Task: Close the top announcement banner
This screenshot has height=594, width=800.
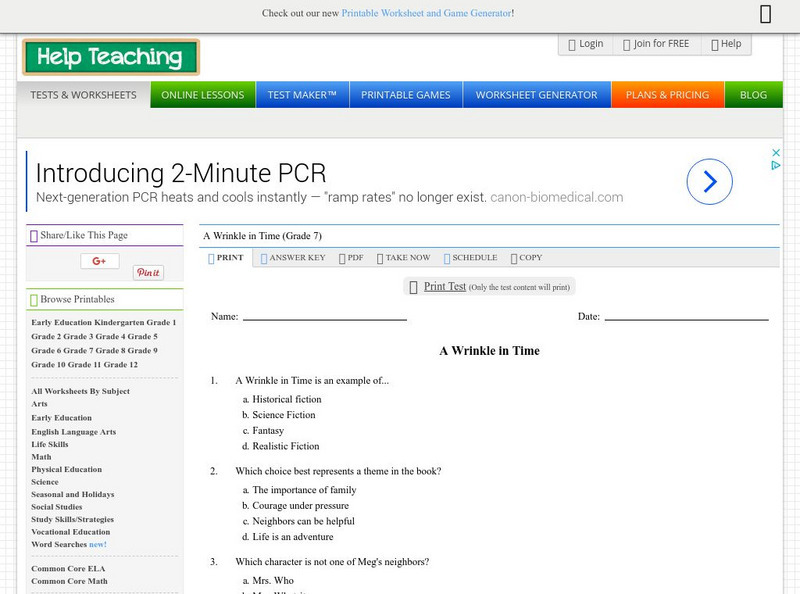Action: tap(765, 14)
